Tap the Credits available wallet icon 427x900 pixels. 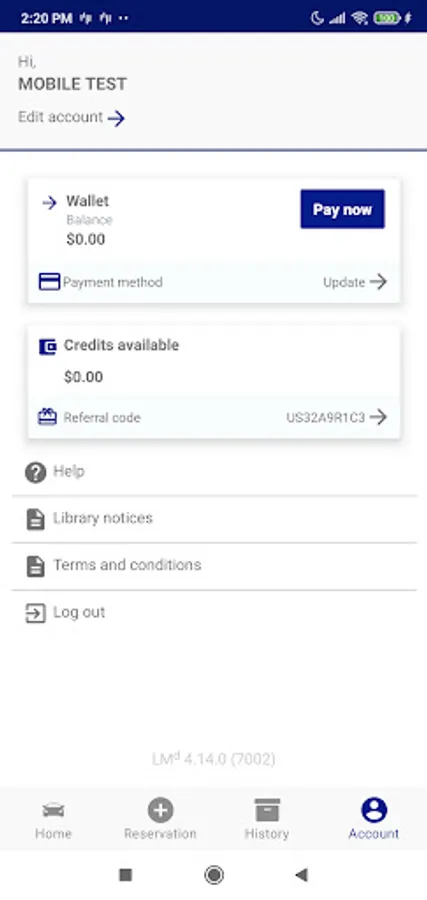[x=48, y=347]
